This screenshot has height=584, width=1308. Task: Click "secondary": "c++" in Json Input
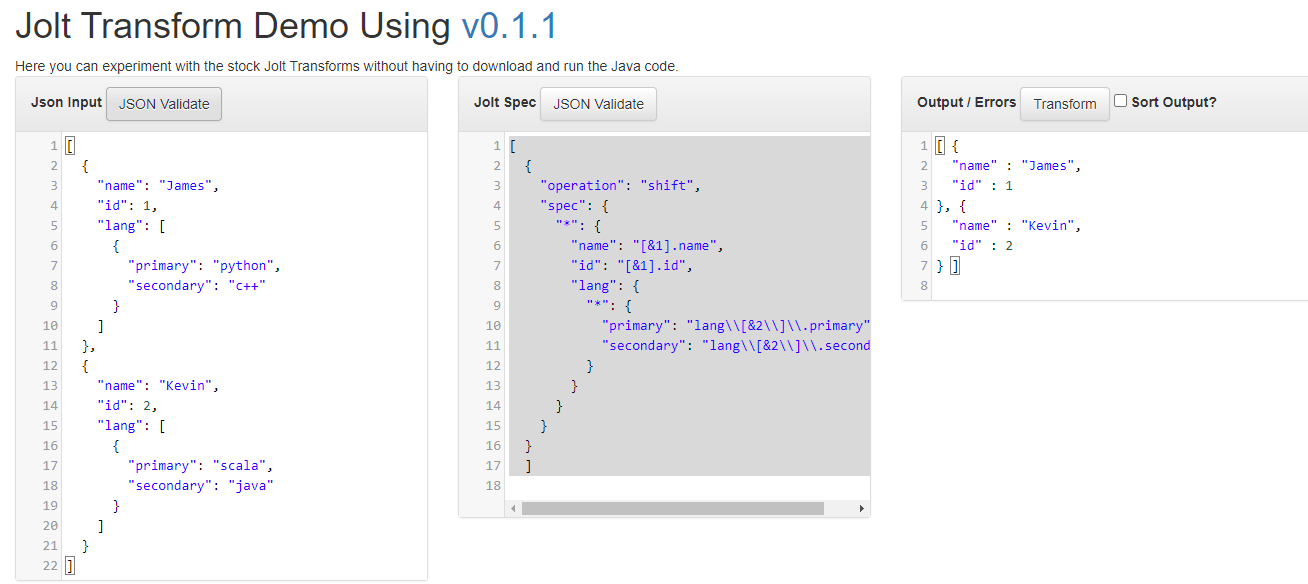point(197,286)
